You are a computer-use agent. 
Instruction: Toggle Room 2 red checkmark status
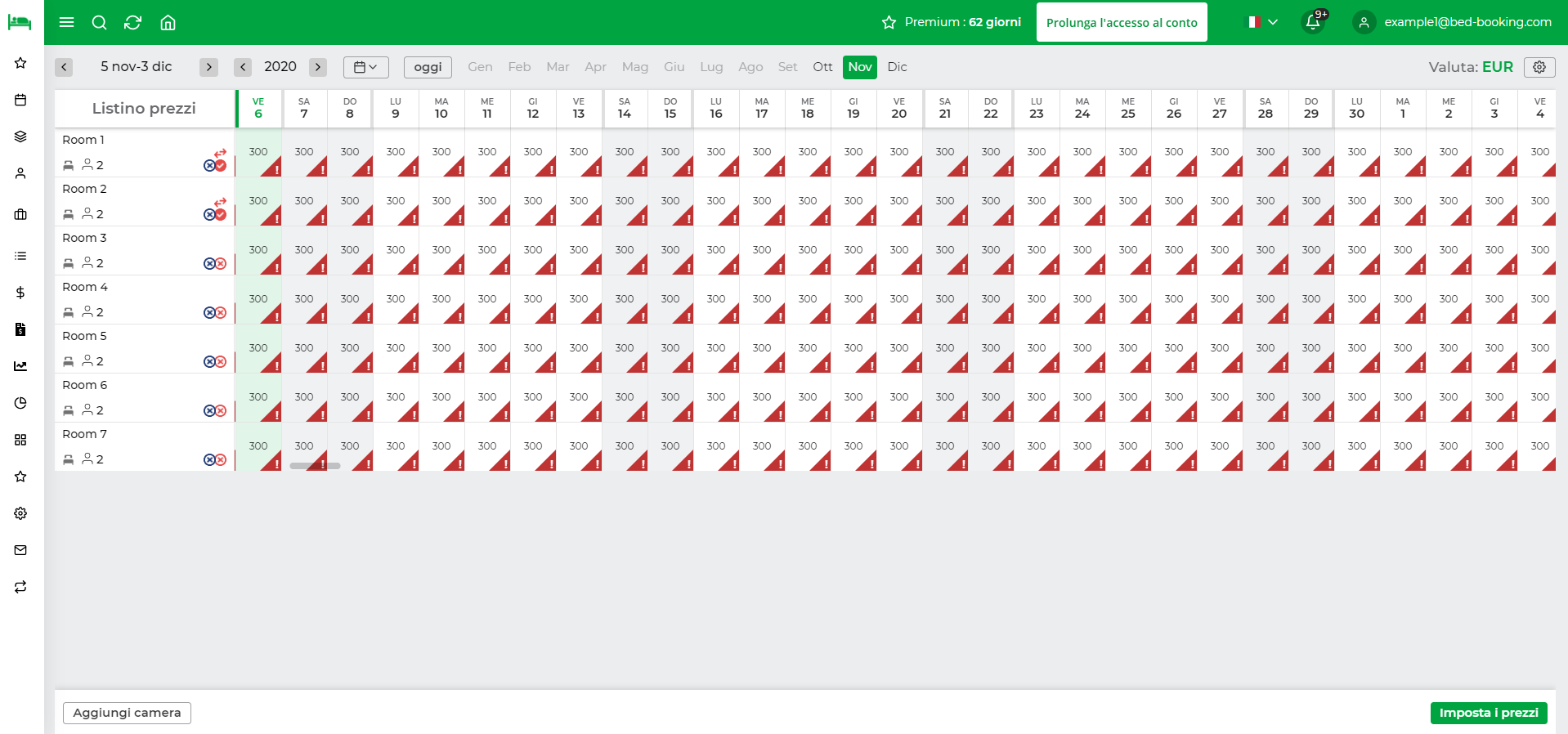coord(221,214)
